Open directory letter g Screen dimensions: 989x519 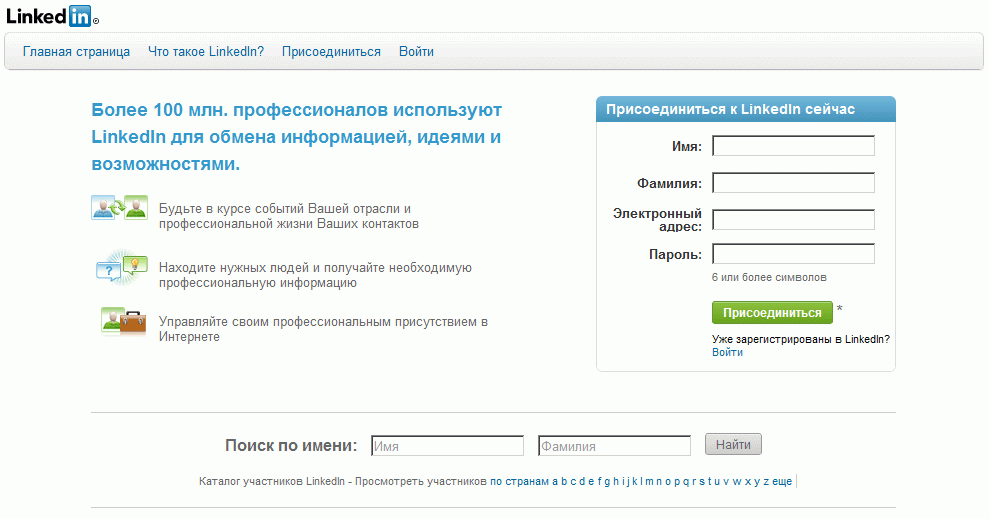pos(607,482)
